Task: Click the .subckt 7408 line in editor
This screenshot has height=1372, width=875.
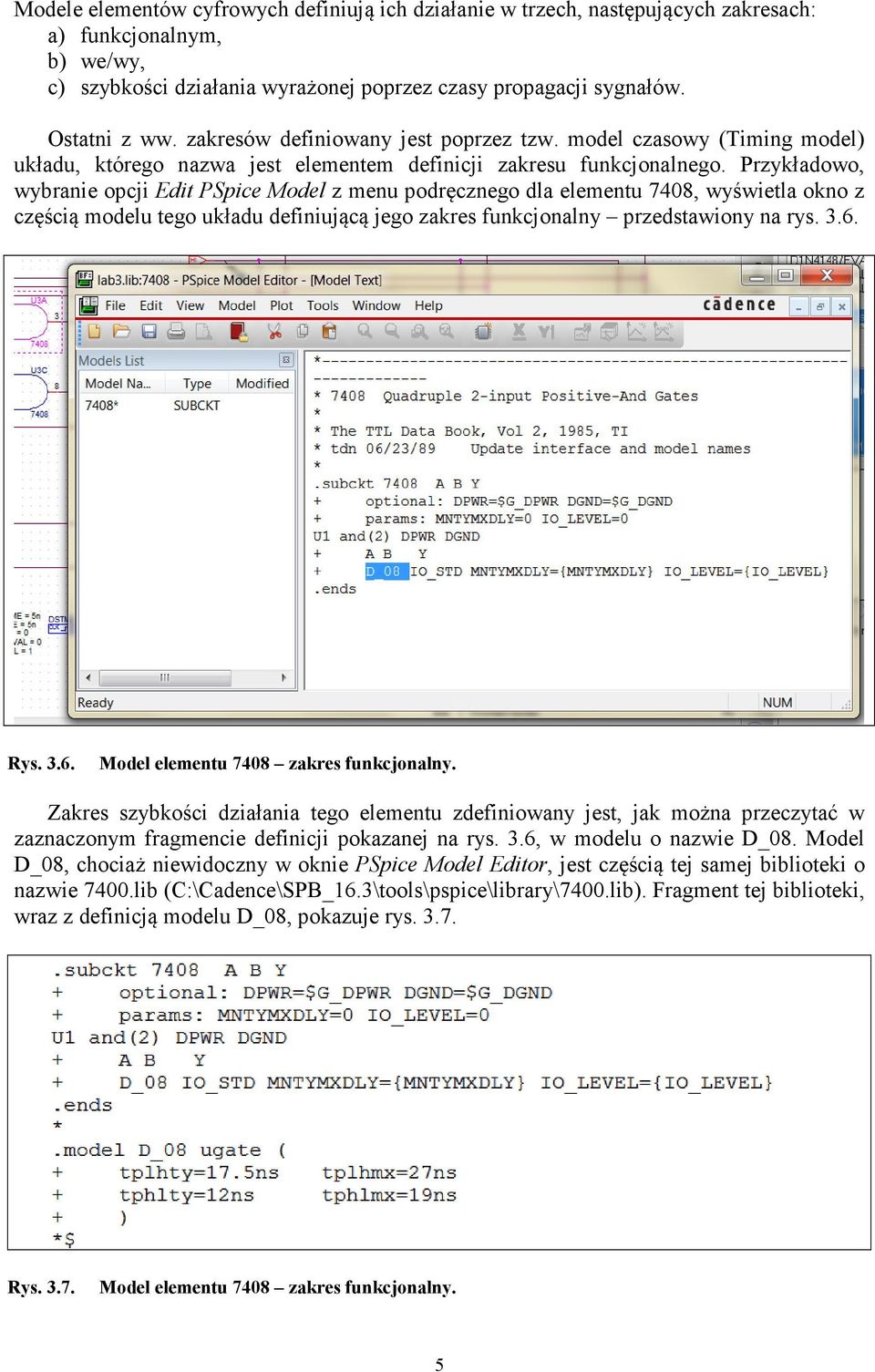Action: coord(396,484)
